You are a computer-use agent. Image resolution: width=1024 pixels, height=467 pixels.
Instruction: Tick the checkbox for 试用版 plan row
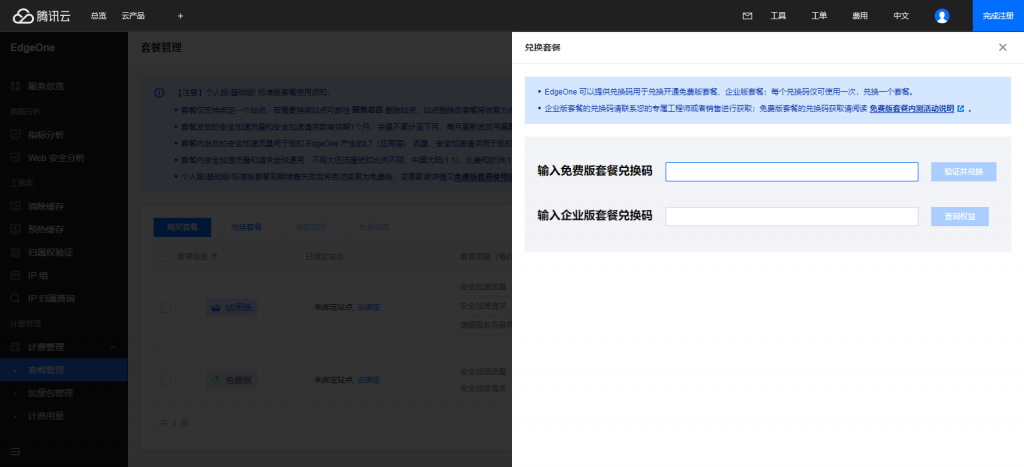pyautogui.click(x=166, y=308)
